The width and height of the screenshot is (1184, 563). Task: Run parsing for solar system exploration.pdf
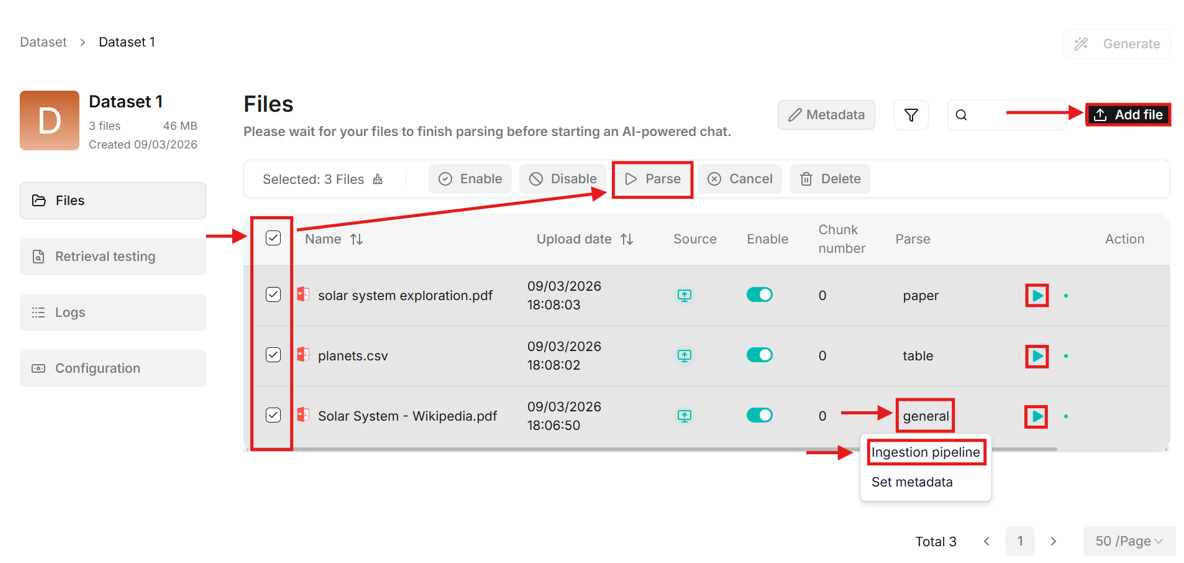(x=1037, y=296)
